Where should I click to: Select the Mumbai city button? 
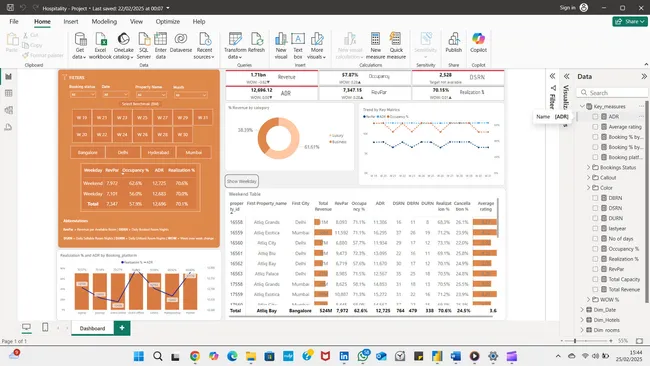194,153
